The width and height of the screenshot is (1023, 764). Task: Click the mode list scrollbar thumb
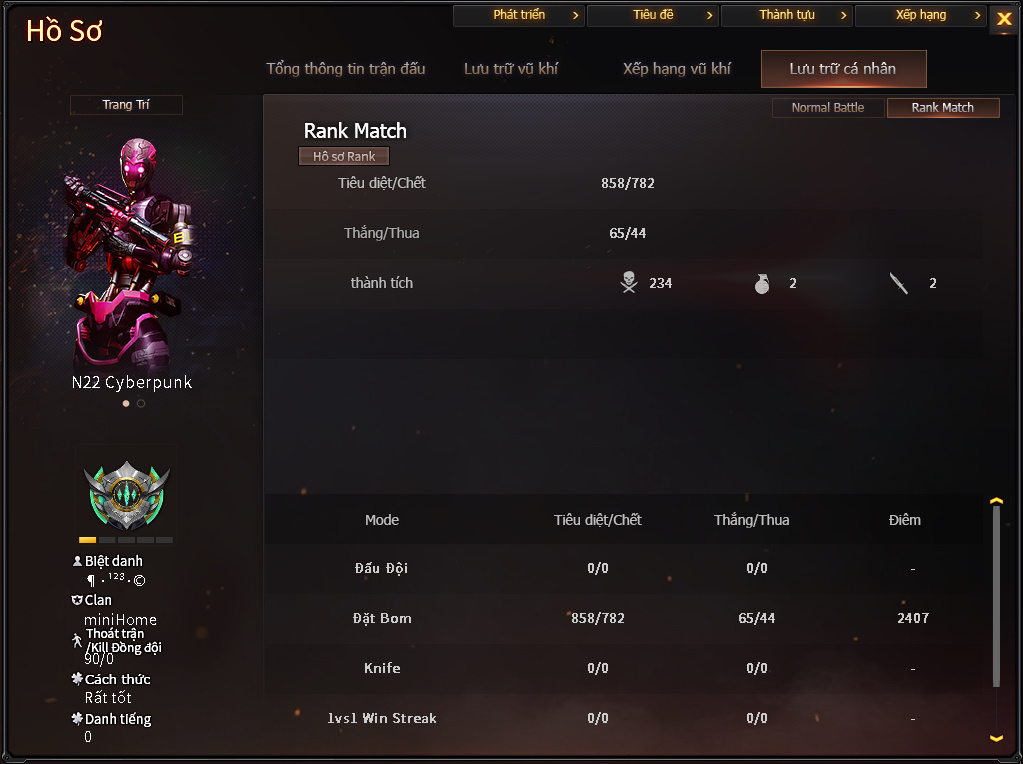tap(996, 596)
